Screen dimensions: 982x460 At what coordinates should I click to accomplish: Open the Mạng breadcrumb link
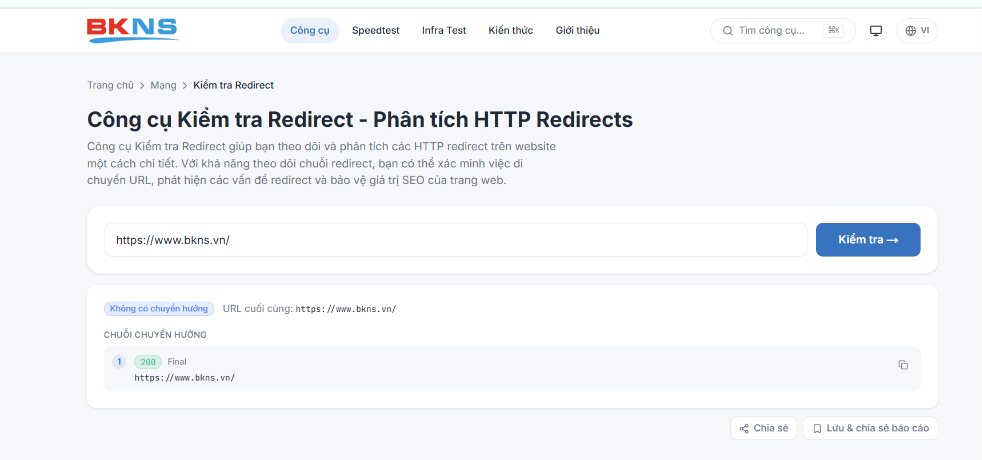(163, 85)
